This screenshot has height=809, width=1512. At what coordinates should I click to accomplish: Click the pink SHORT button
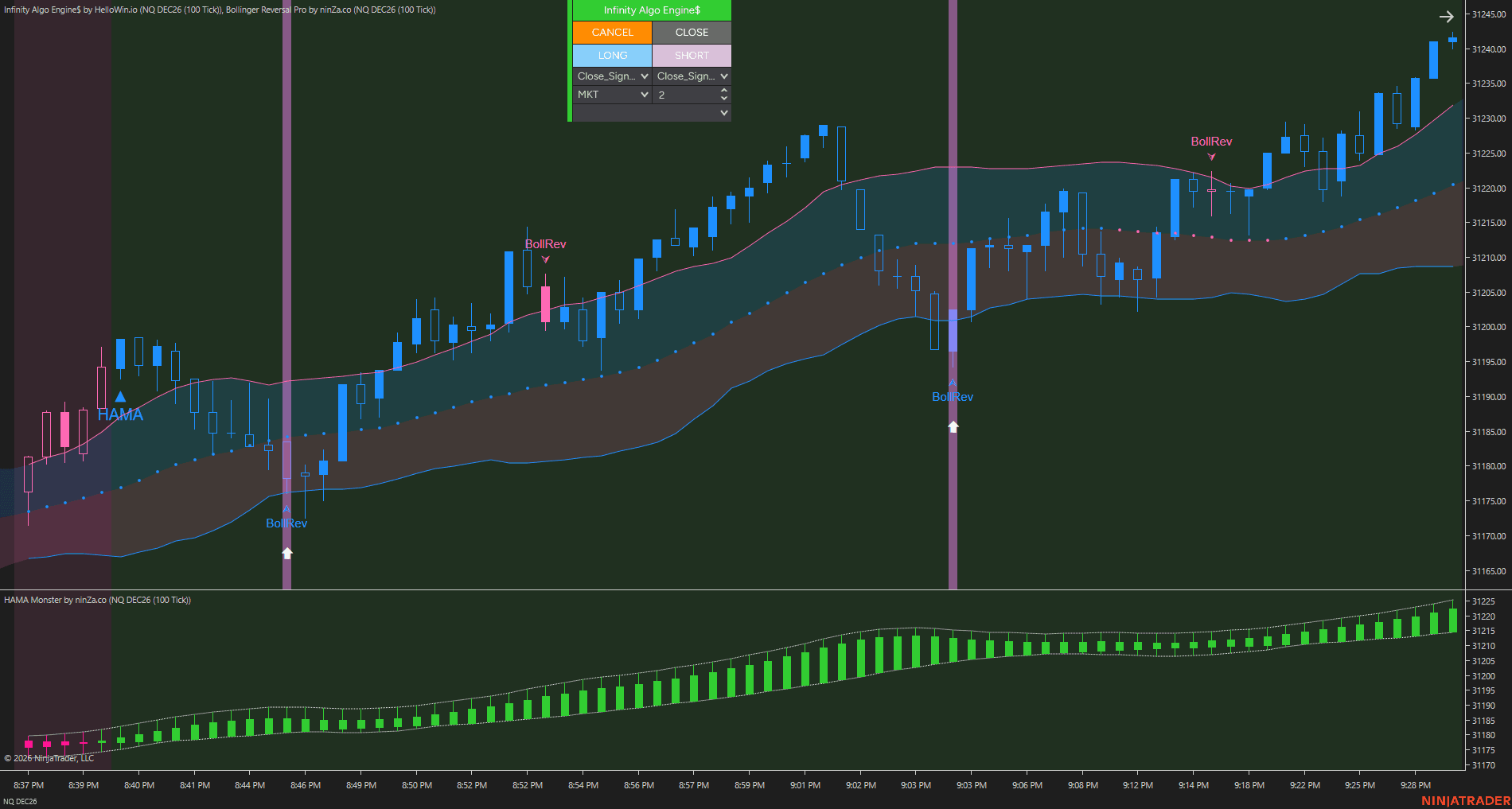(692, 56)
